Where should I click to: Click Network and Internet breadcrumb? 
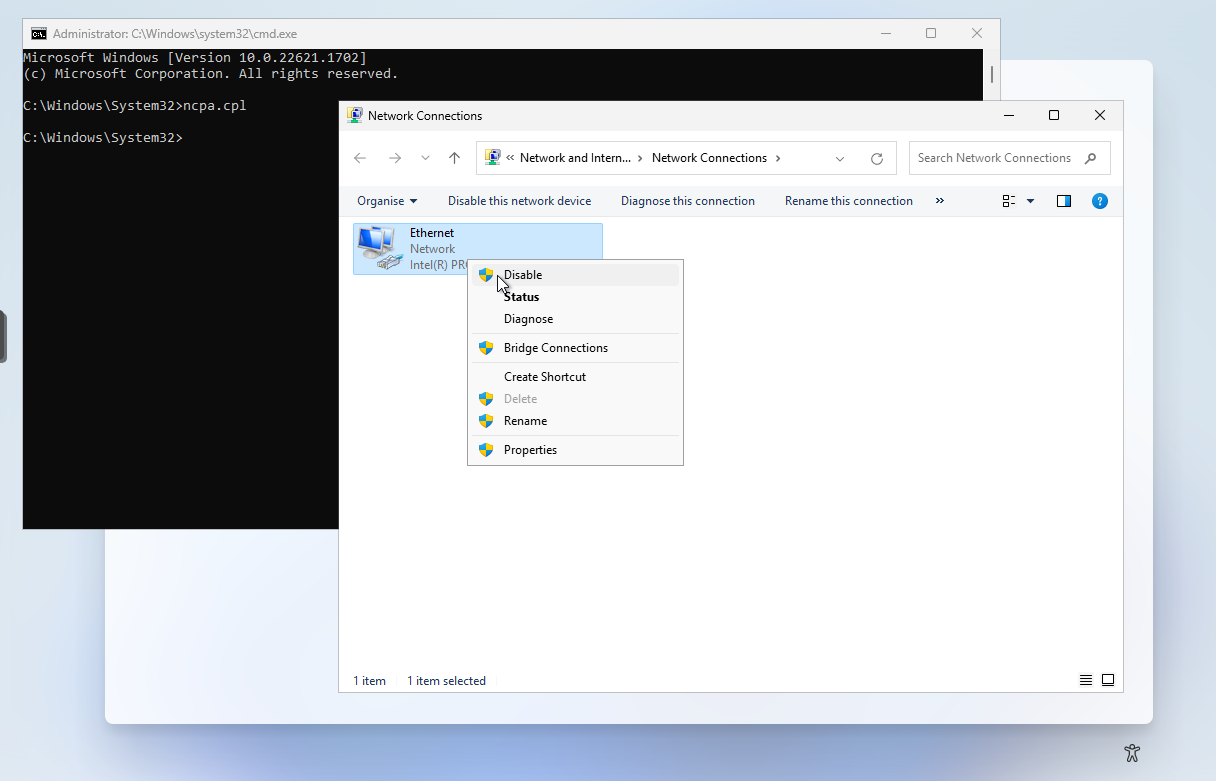[575, 158]
